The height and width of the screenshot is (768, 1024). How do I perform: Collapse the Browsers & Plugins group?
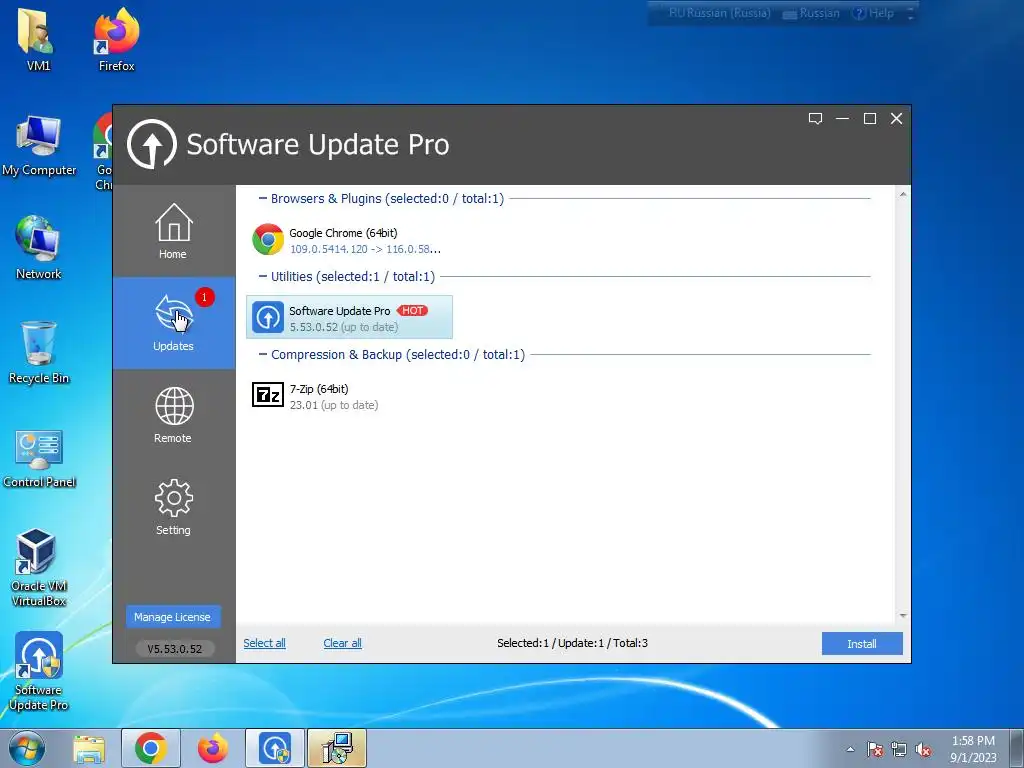pyautogui.click(x=263, y=199)
